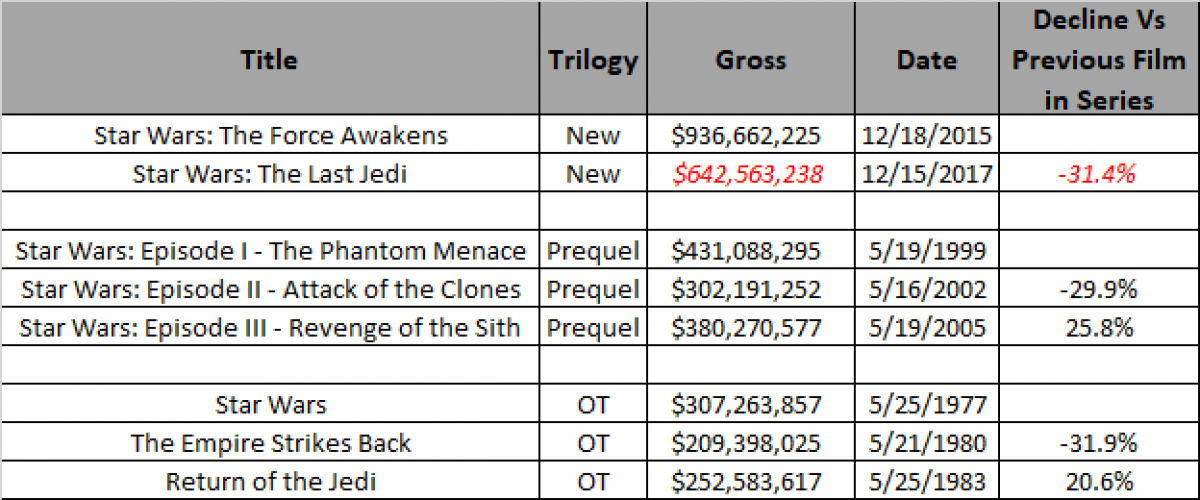Click the -29.9% decline cell

(x=1098, y=290)
